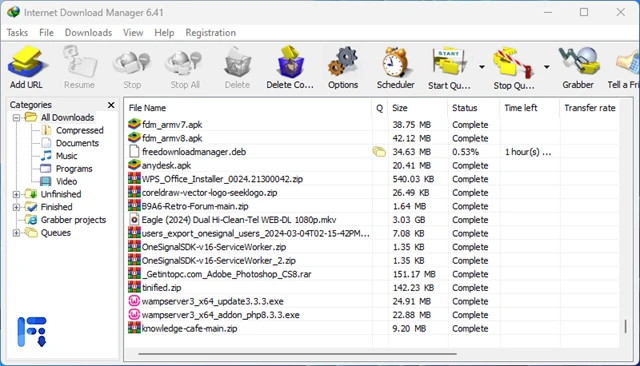640x366 pixels.
Task: Sort by Q column header
Action: tap(380, 108)
